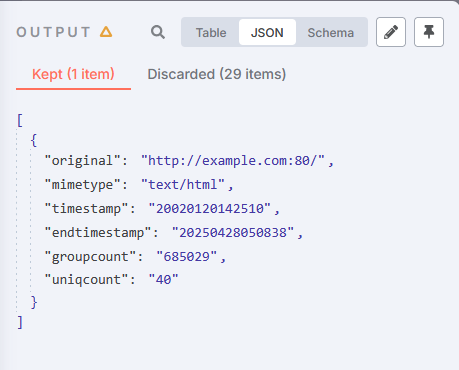459x370 pixels.
Task: Switch to Schema view
Action: tap(331, 32)
